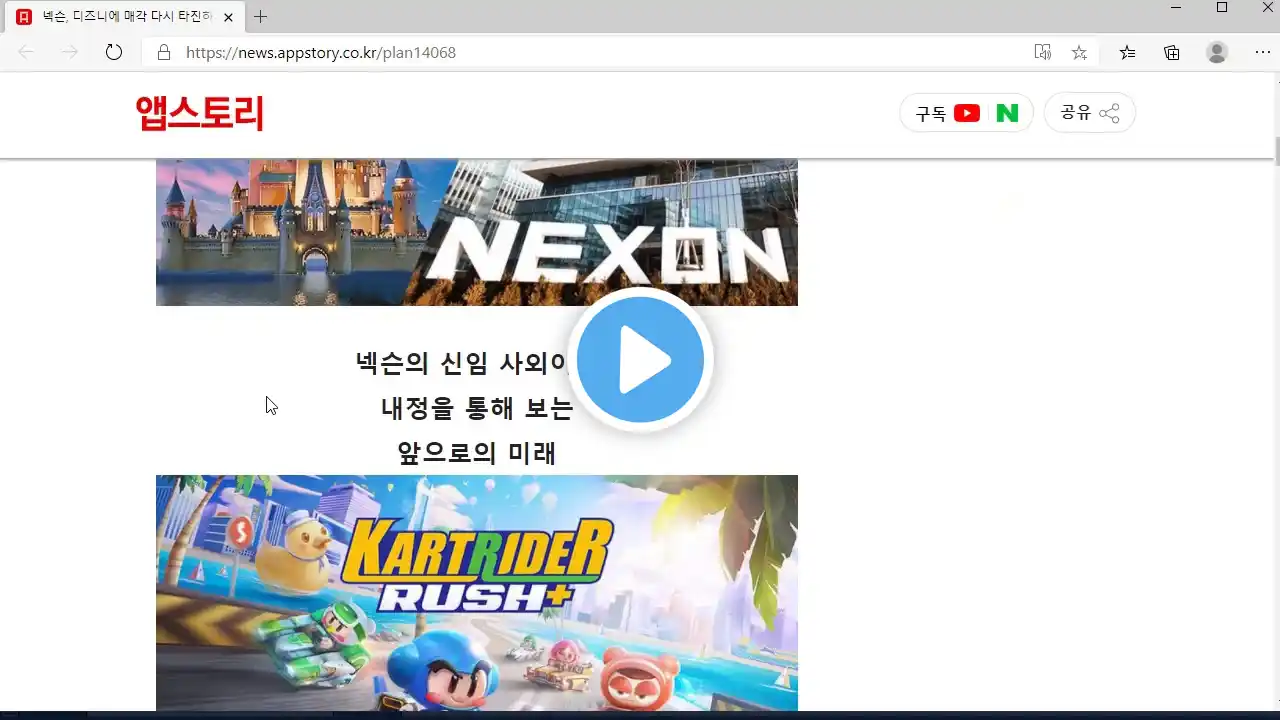The height and width of the screenshot is (720, 1280).
Task: Open the browser settings ellipsis menu
Action: pyautogui.click(x=1262, y=52)
